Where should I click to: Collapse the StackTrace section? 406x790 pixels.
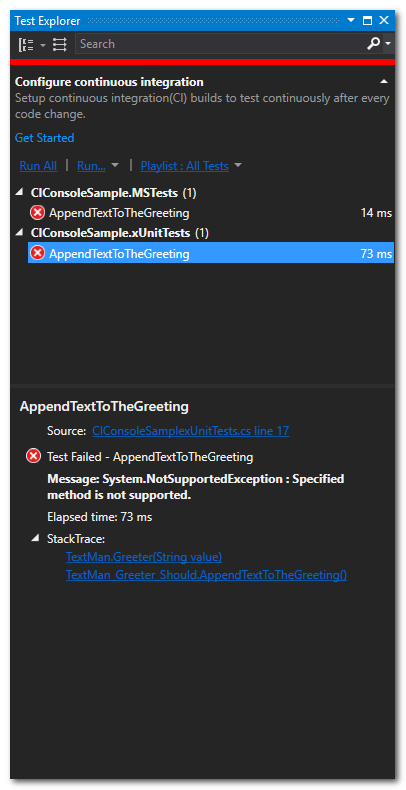point(35,538)
